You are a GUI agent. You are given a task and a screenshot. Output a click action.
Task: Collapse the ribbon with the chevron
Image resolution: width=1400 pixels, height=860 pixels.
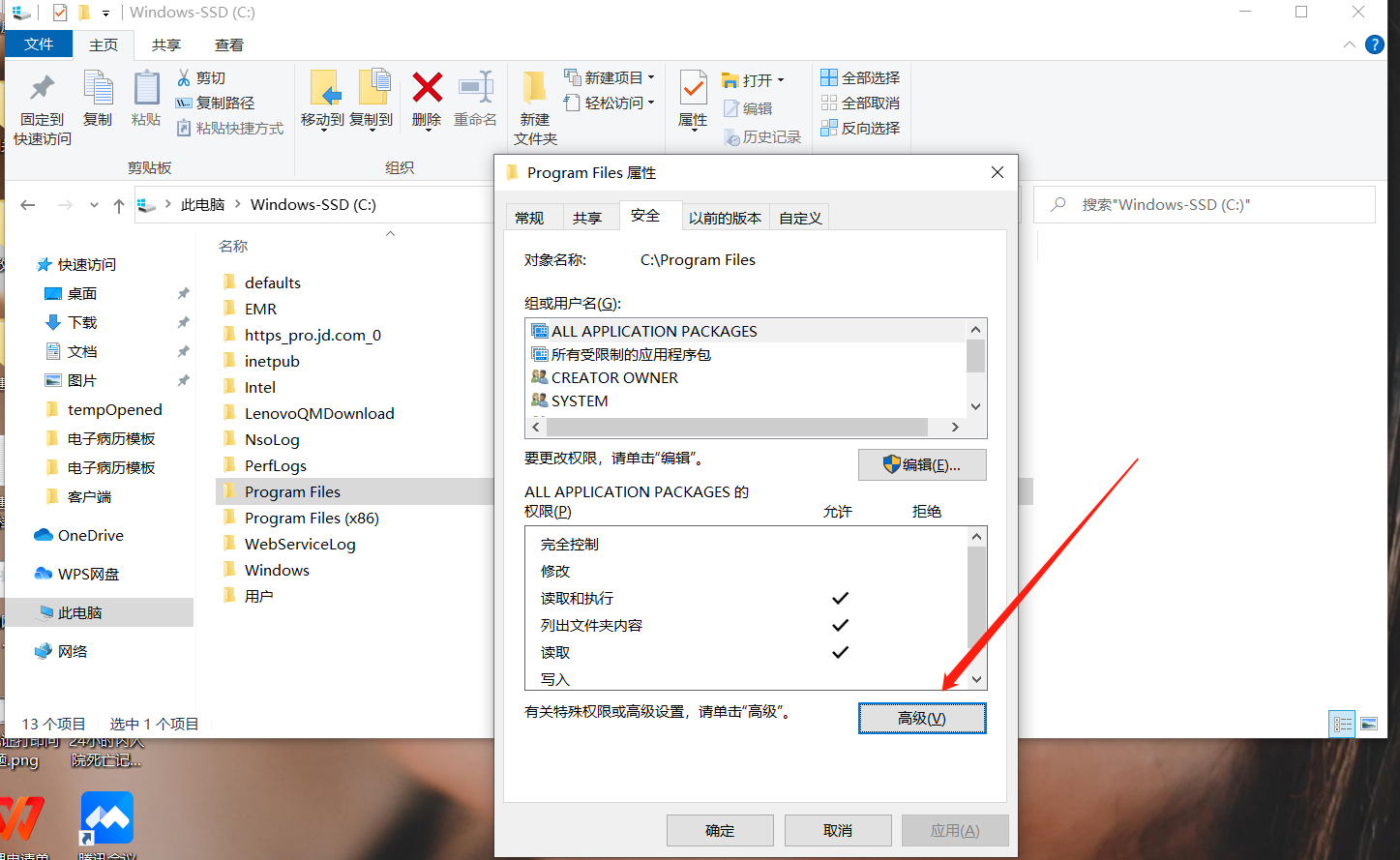(x=1350, y=44)
